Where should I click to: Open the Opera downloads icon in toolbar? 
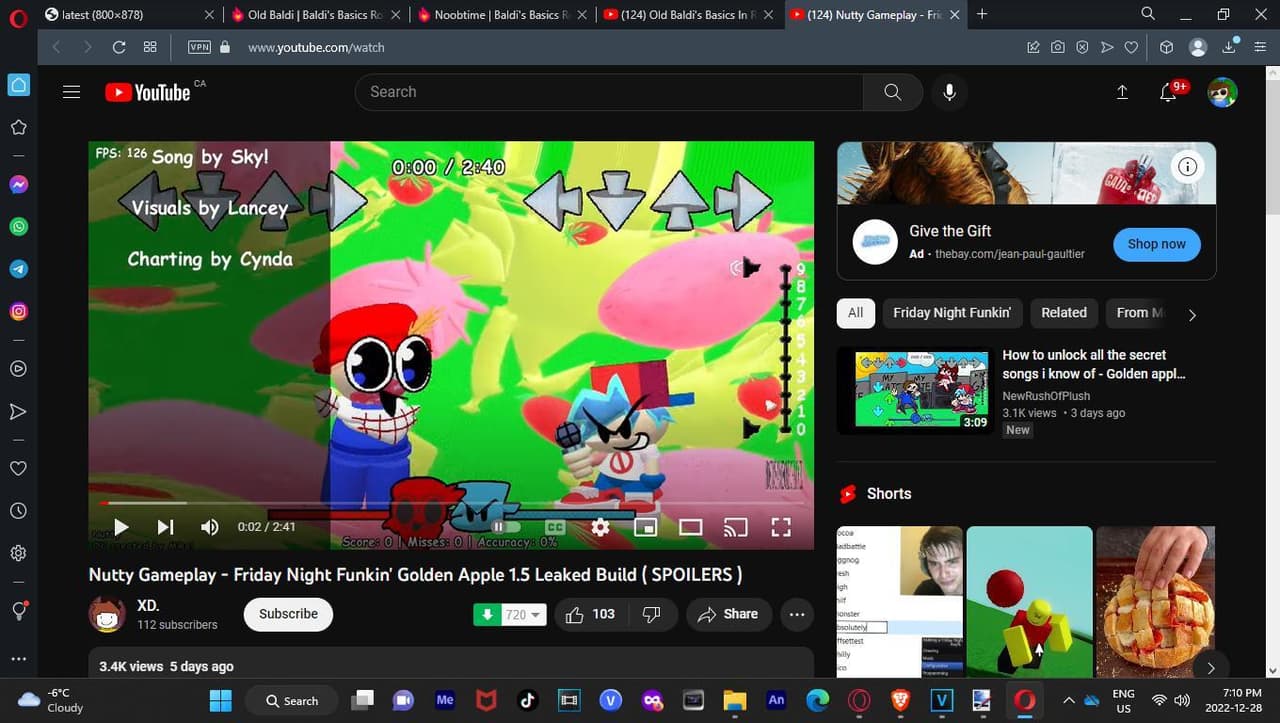(x=1231, y=47)
